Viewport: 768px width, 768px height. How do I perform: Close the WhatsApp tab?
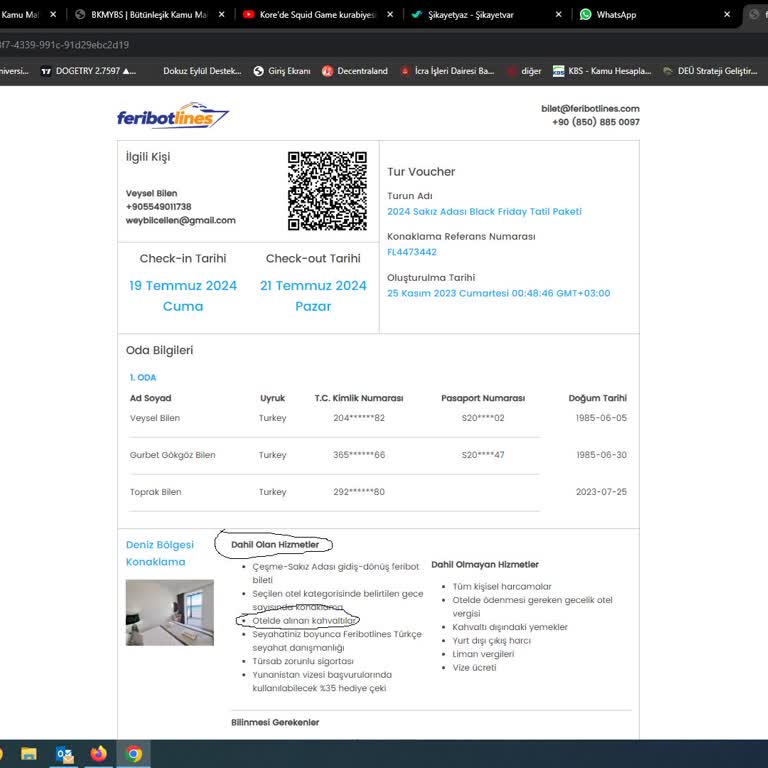(727, 15)
